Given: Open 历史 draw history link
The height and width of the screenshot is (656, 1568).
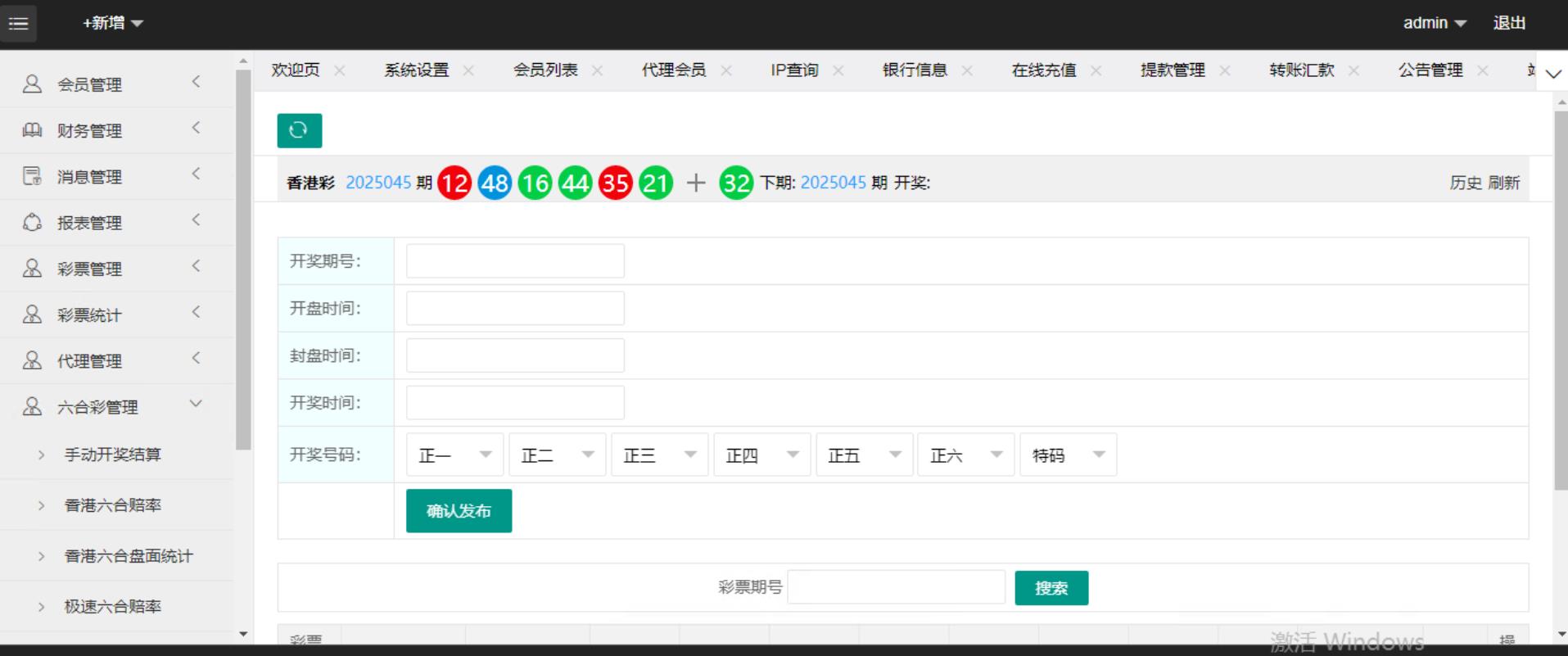Looking at the screenshot, I should [x=1465, y=183].
